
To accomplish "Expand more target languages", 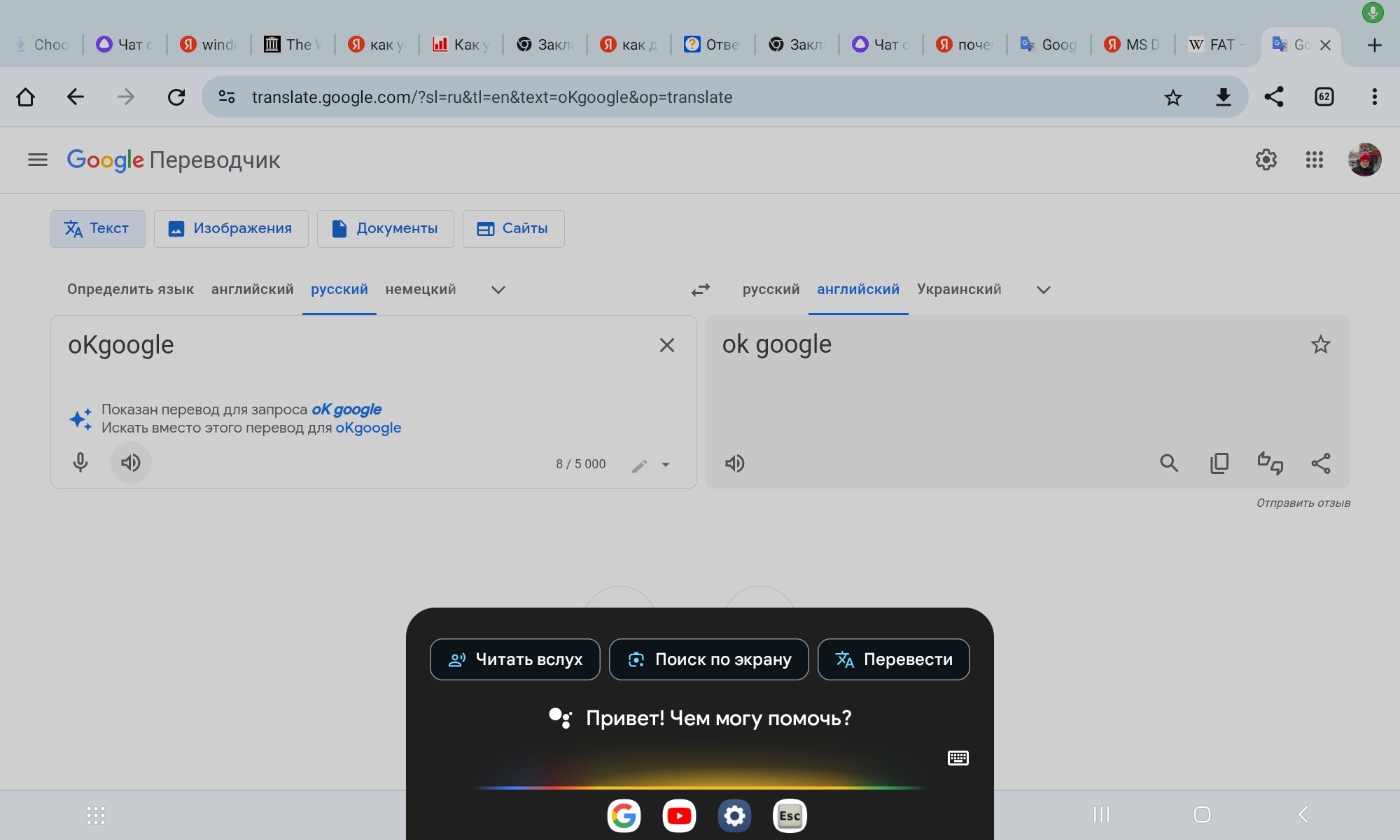I will pos(1044,290).
